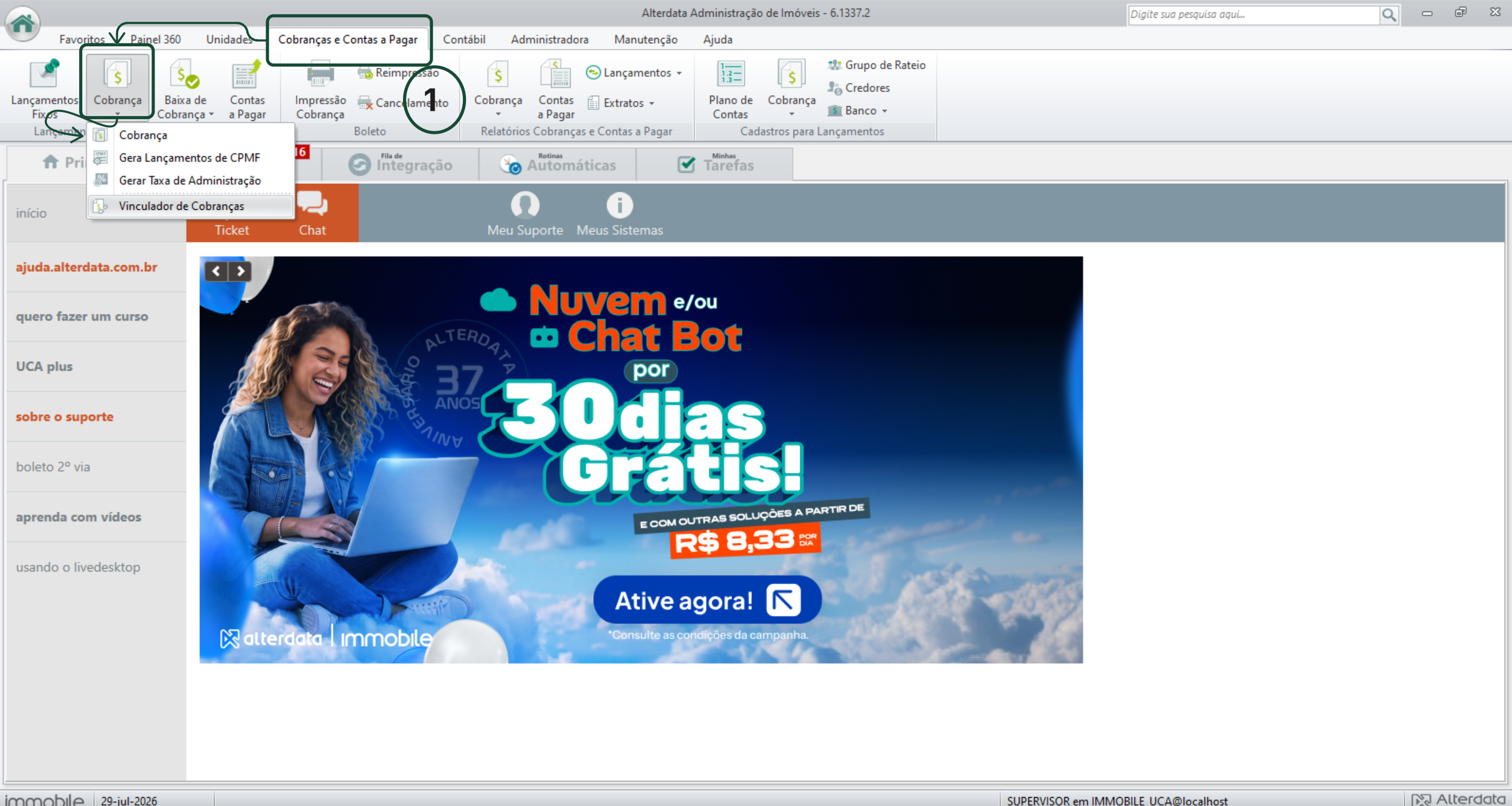Image resolution: width=1512 pixels, height=806 pixels.
Task: Expand the Lançamentos dropdown in Relatórios
Action: (679, 73)
